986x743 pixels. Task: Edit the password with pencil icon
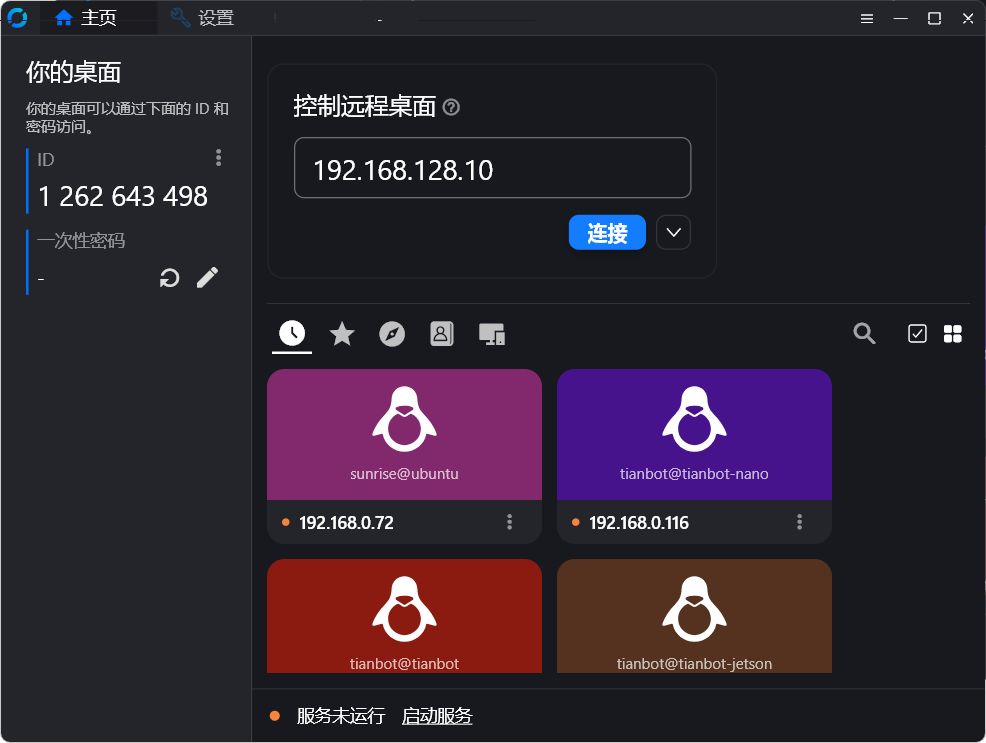point(207,278)
